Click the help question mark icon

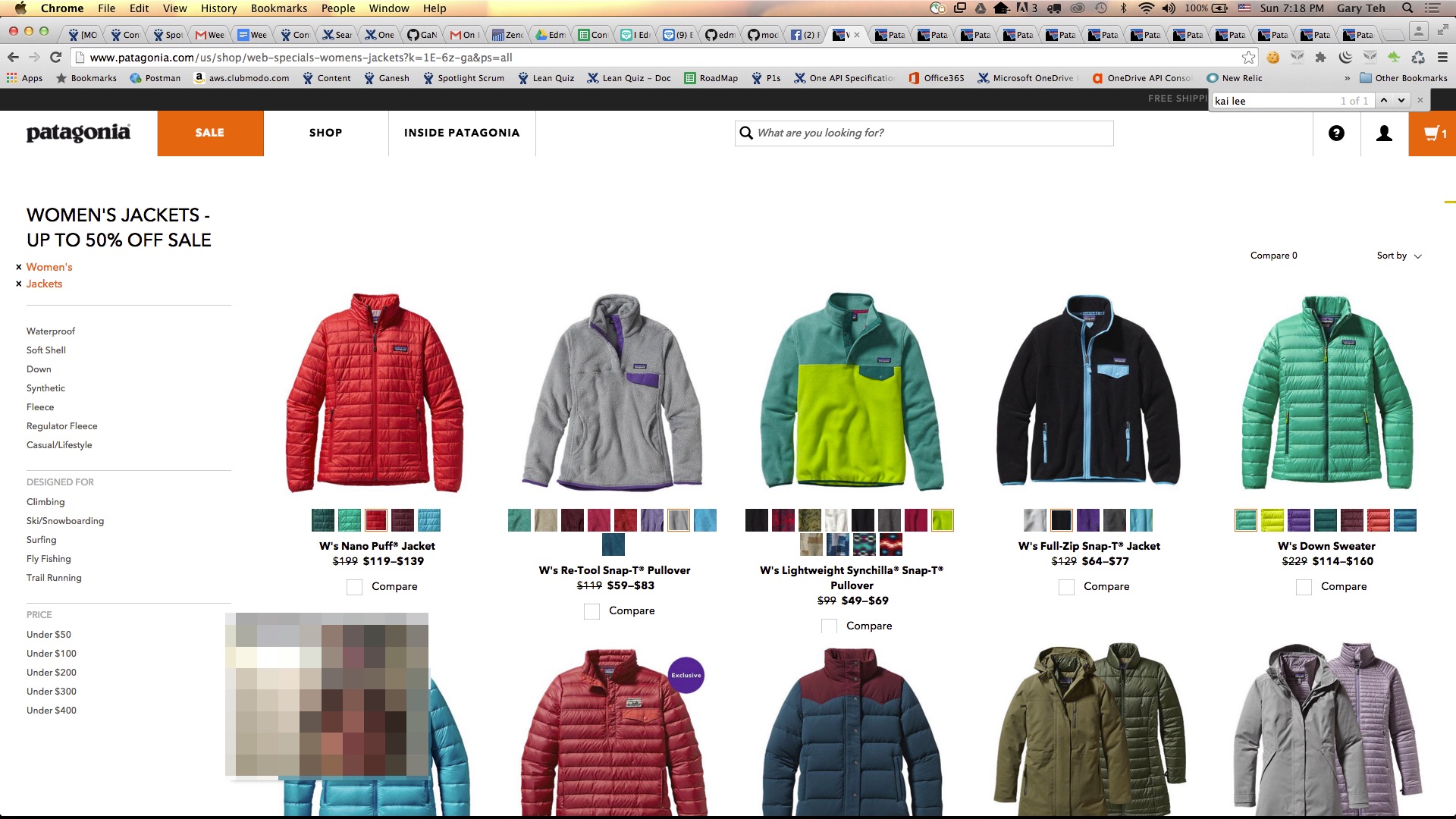pyautogui.click(x=1336, y=133)
